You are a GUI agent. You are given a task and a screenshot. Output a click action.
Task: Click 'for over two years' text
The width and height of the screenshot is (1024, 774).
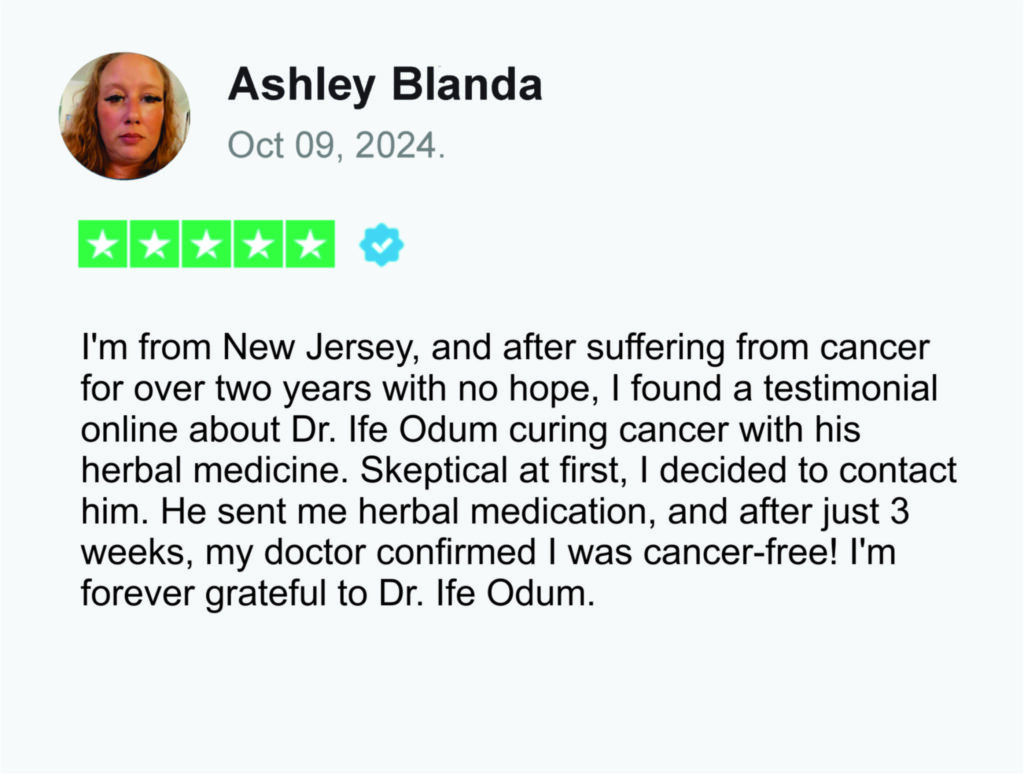coord(227,389)
